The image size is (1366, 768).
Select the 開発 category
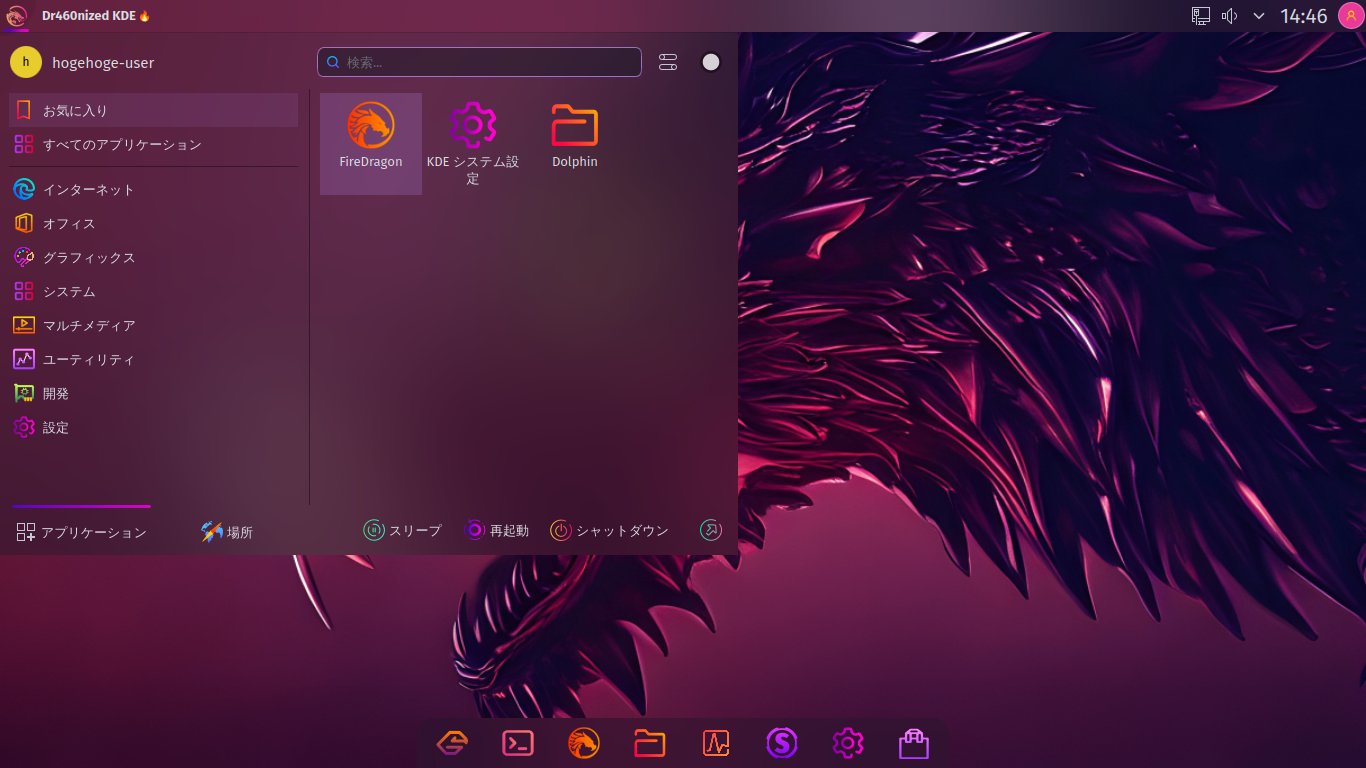point(154,393)
